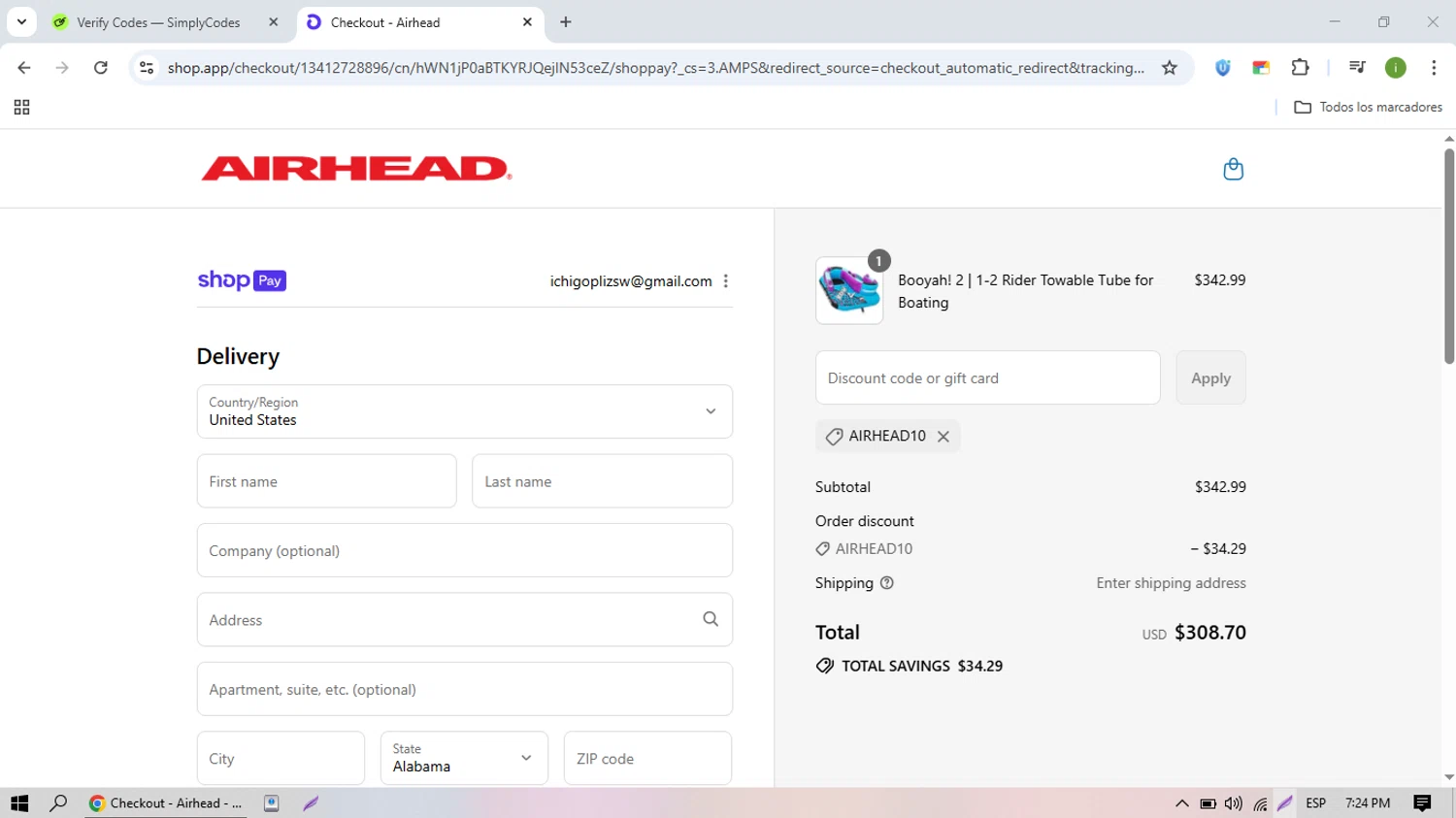Open the shopping bag cart icon

pos(1233,169)
